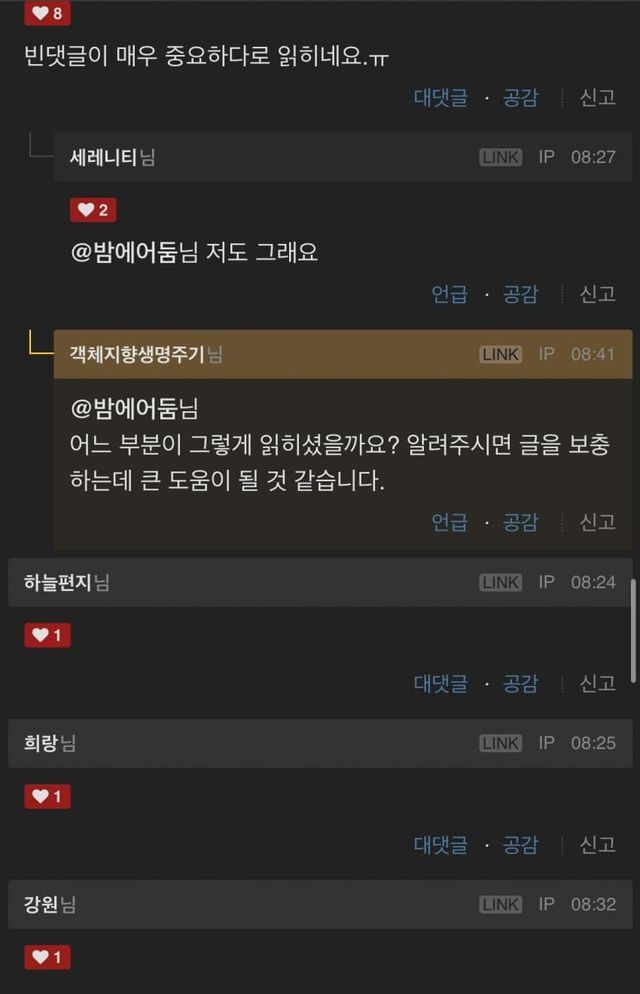Click the heart badge showing 8 likes
Viewport: 640px width, 994px height.
click(47, 13)
